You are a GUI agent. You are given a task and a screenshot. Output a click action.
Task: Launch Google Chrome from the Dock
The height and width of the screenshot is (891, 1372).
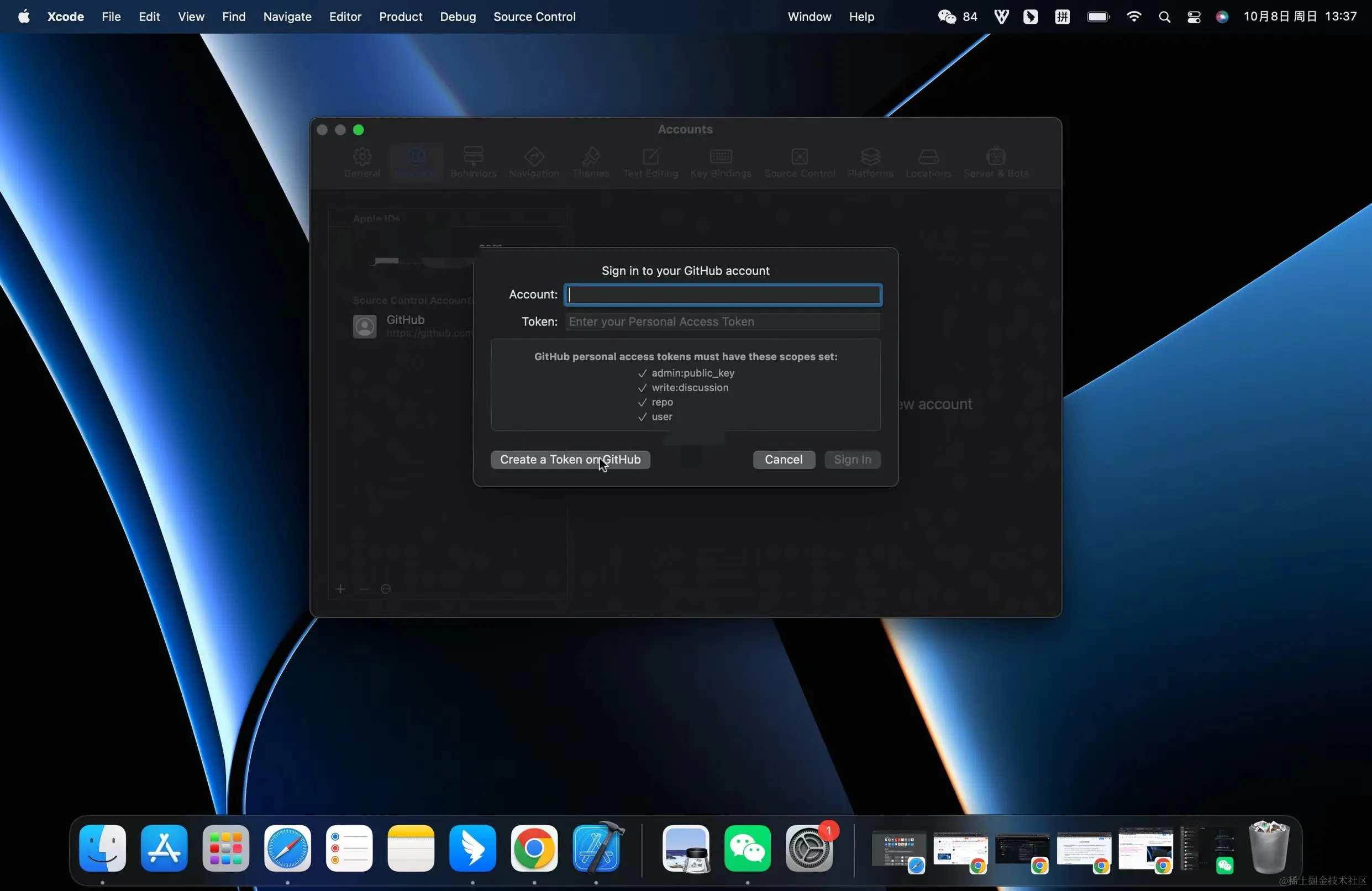point(534,848)
